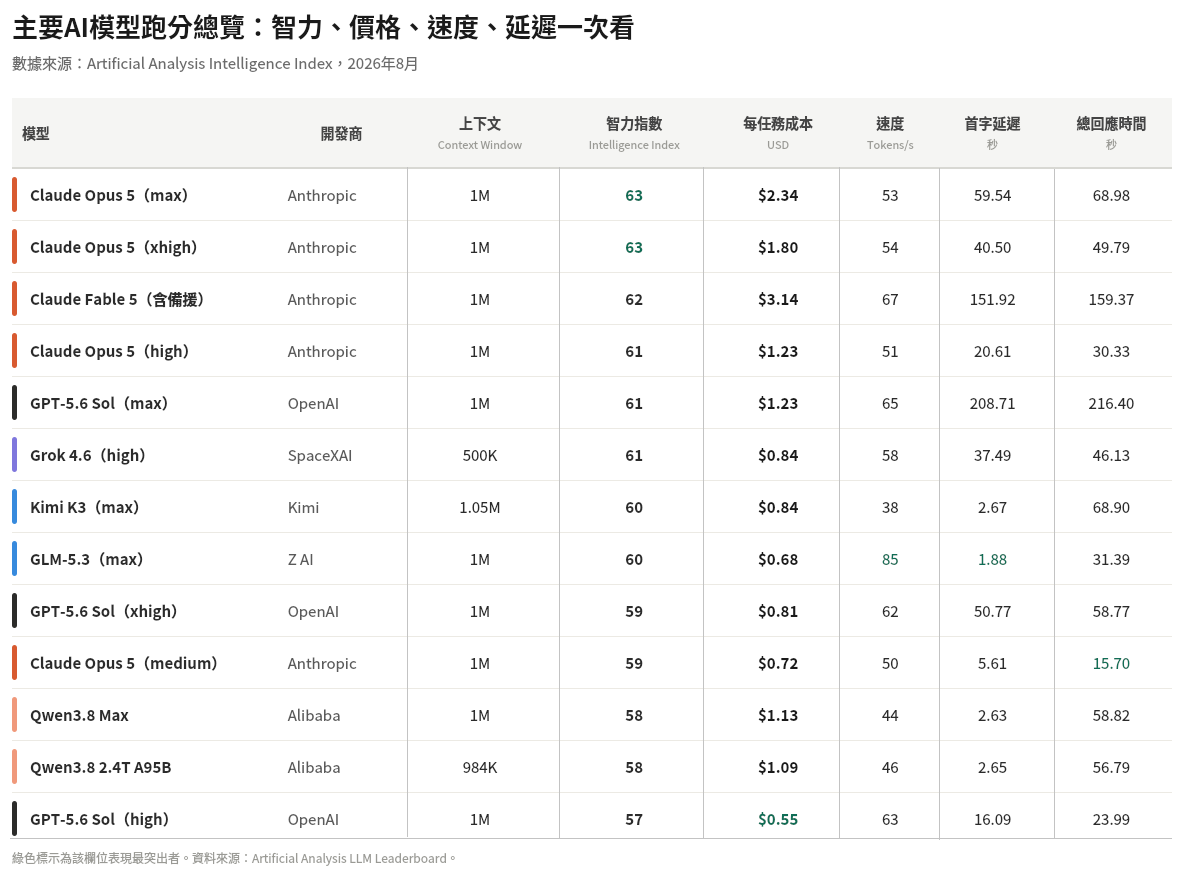
Task: Click the Kimi developer cell
Action: (x=303, y=508)
